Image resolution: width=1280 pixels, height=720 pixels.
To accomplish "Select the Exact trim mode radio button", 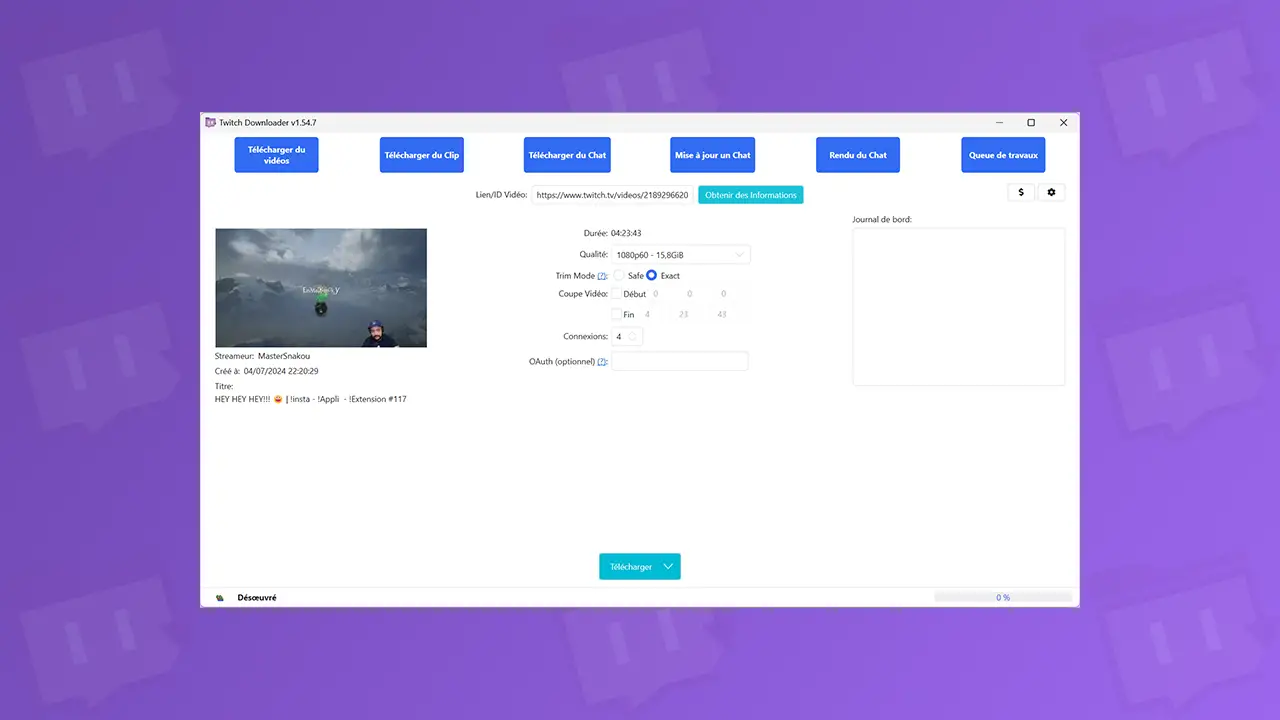I will point(652,275).
